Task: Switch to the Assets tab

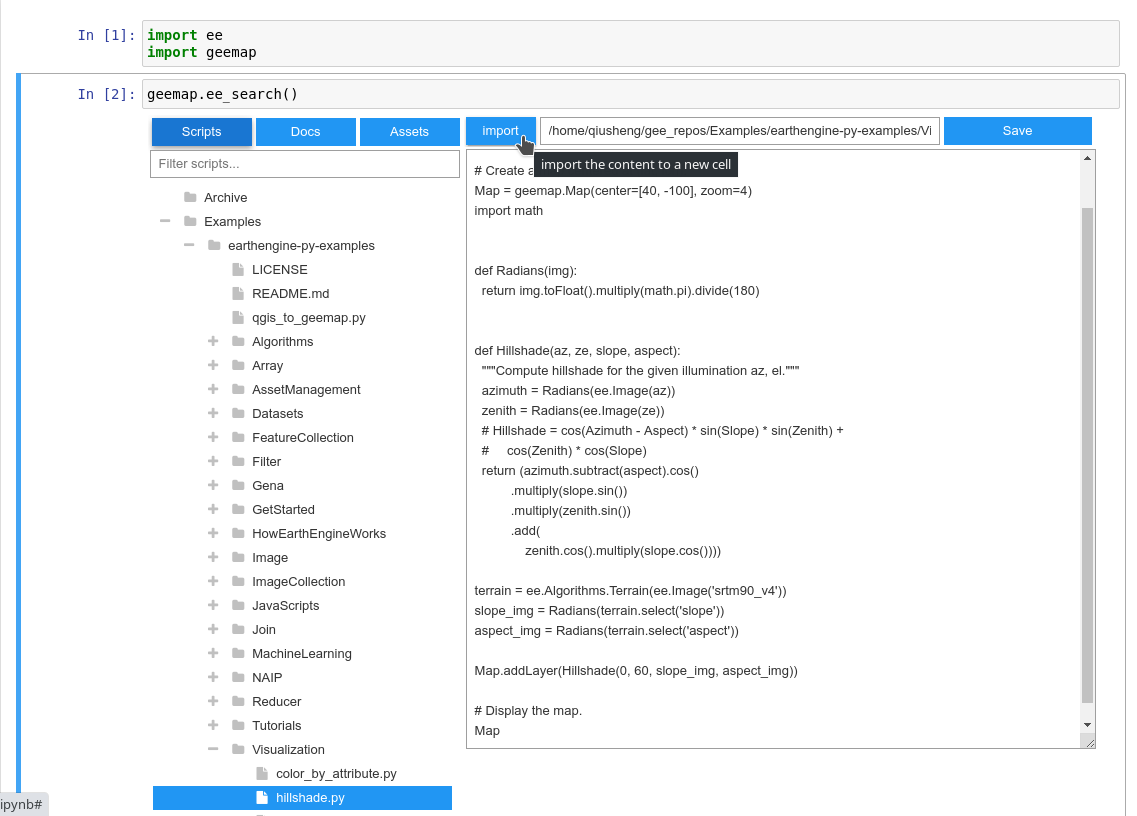Action: tap(409, 132)
